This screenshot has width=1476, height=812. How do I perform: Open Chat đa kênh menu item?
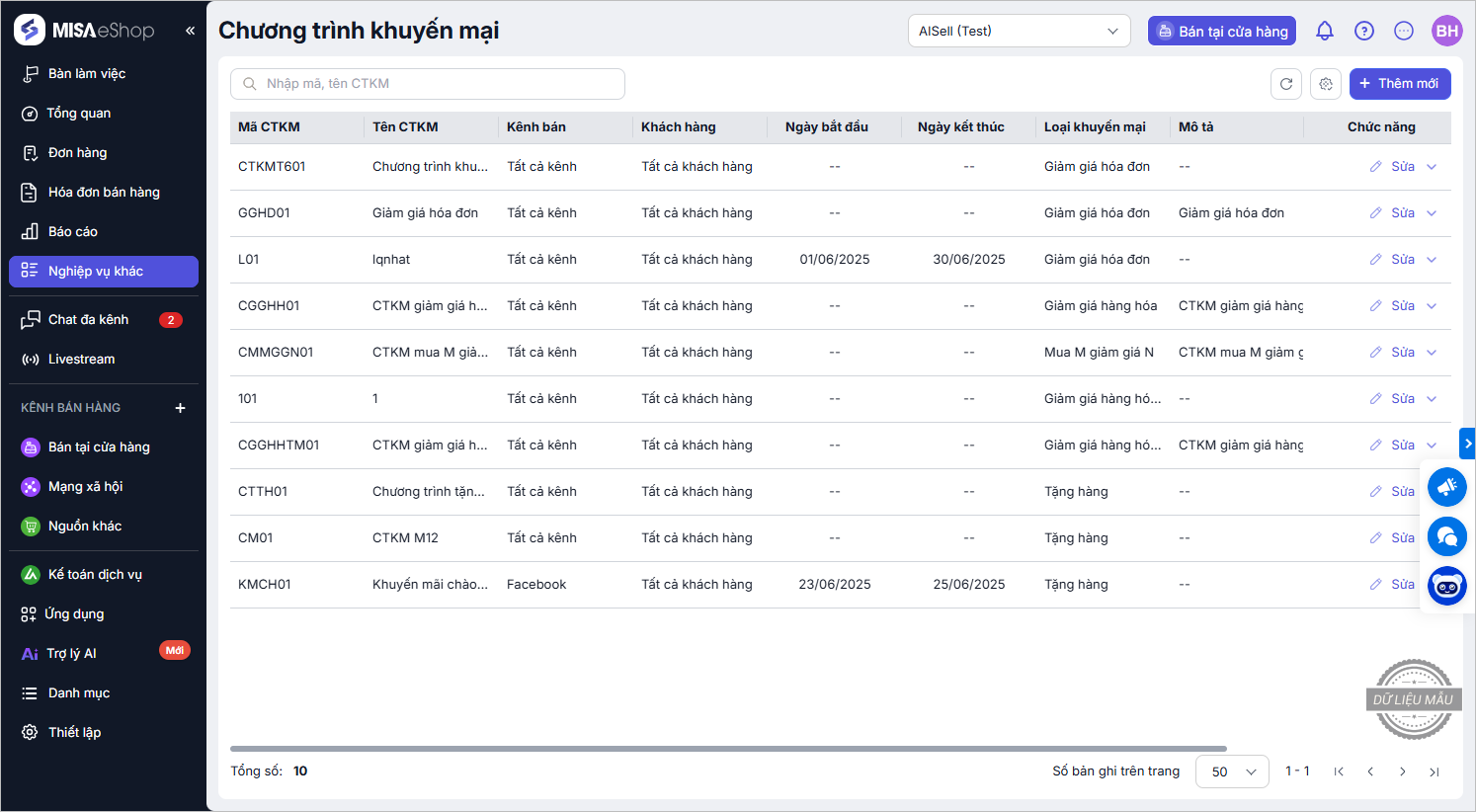coord(88,319)
